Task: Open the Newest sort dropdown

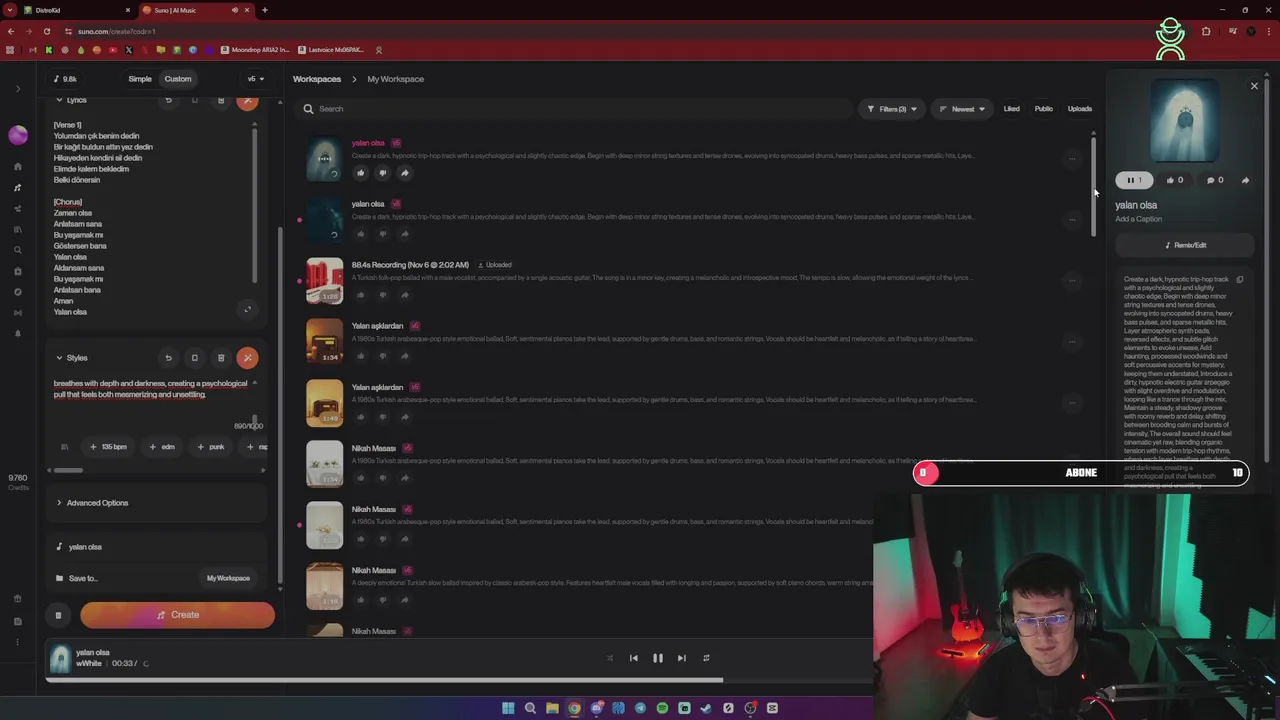Action: coord(962,109)
